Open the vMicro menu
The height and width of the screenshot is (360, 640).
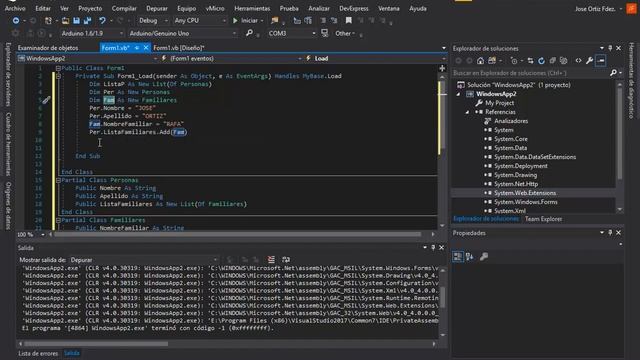pyautogui.click(x=215, y=8)
